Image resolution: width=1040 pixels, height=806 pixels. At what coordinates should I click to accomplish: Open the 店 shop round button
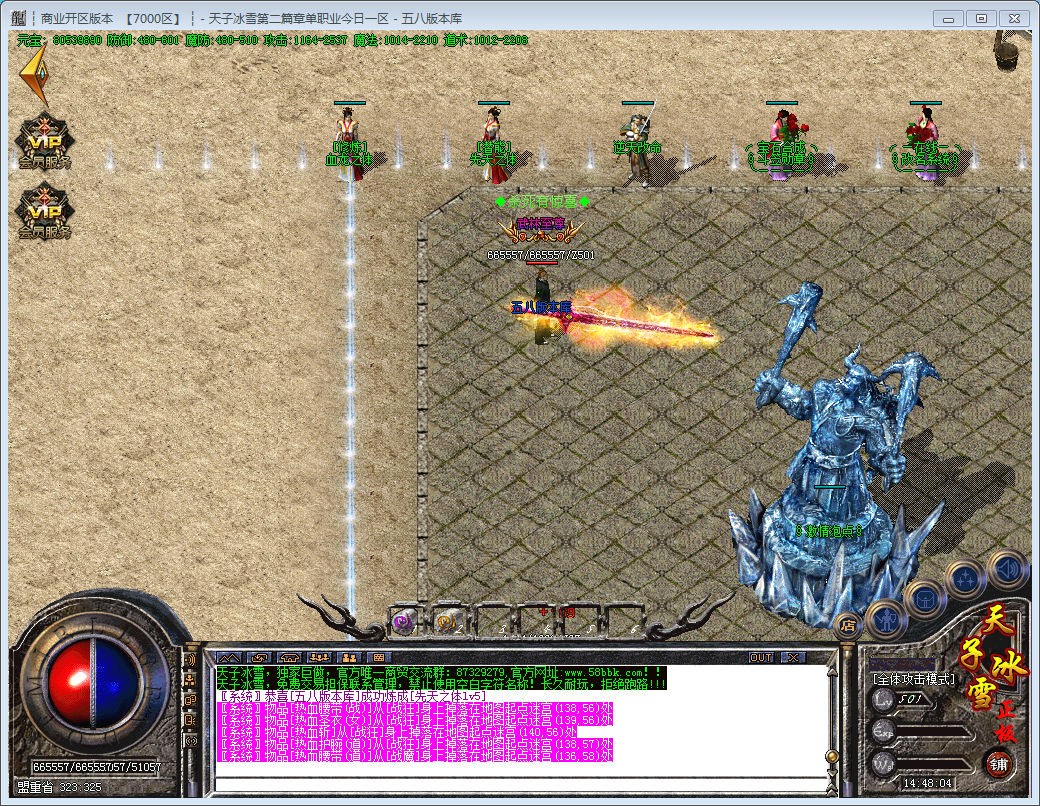[848, 624]
